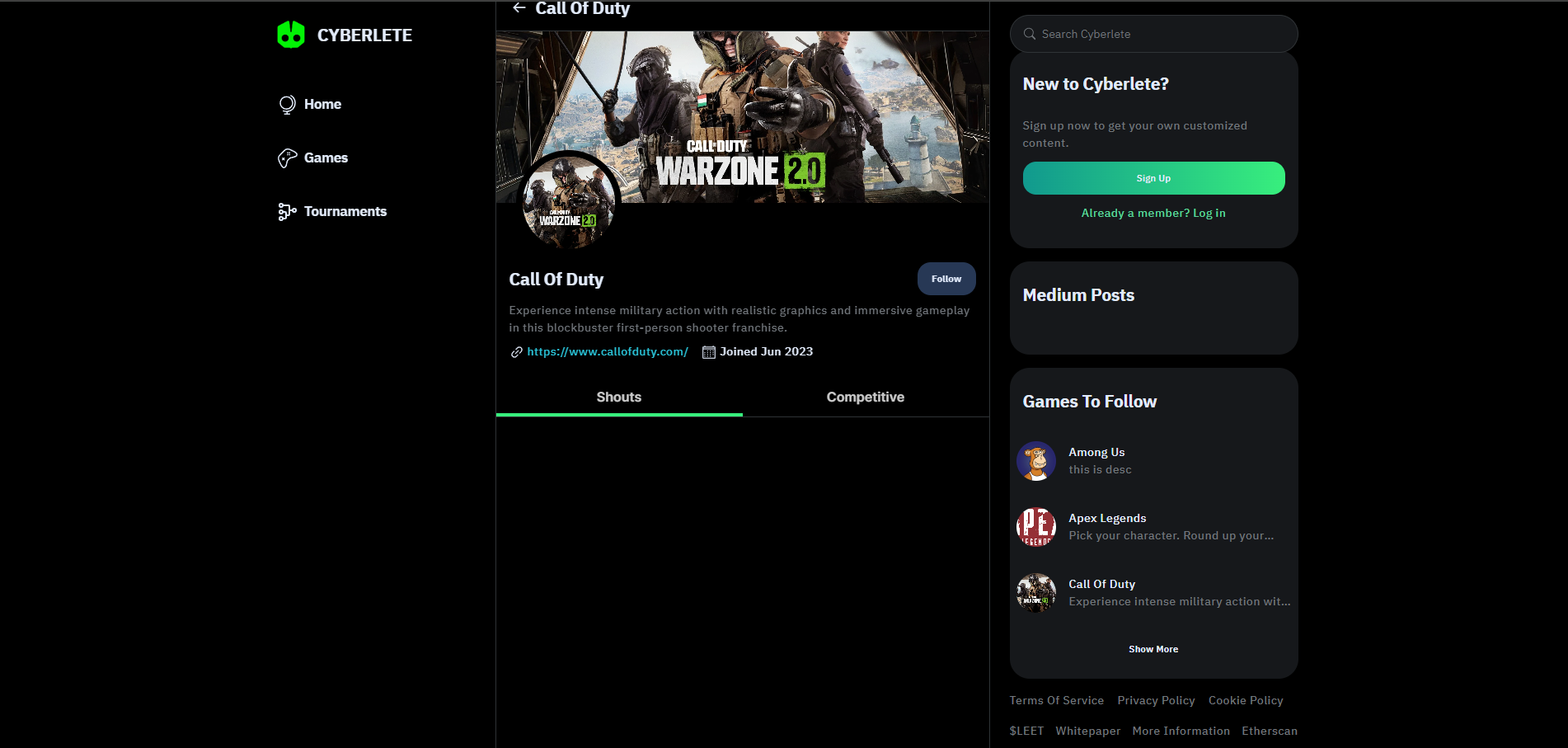Open the Whitepaper footer link

coord(1088,731)
